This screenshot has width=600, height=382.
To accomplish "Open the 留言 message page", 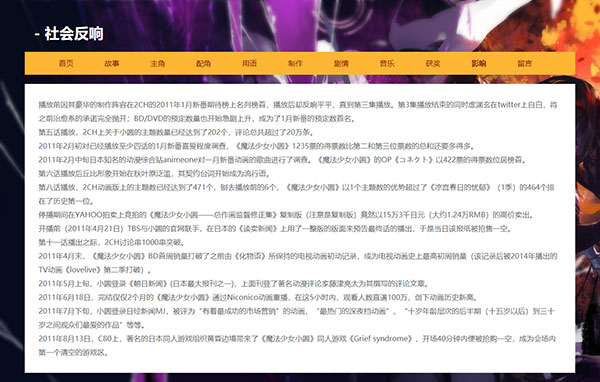I will pos(525,64).
